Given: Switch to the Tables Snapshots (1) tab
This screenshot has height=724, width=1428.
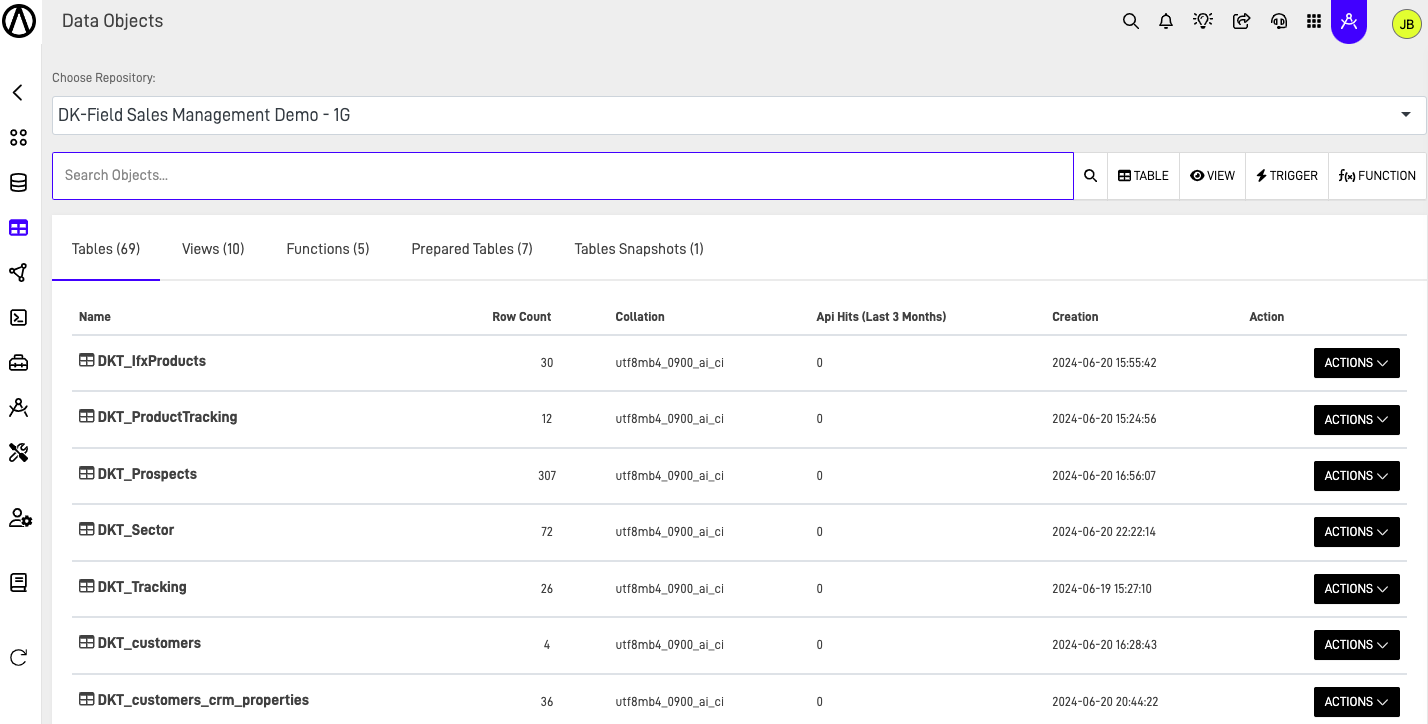Looking at the screenshot, I should tap(639, 249).
